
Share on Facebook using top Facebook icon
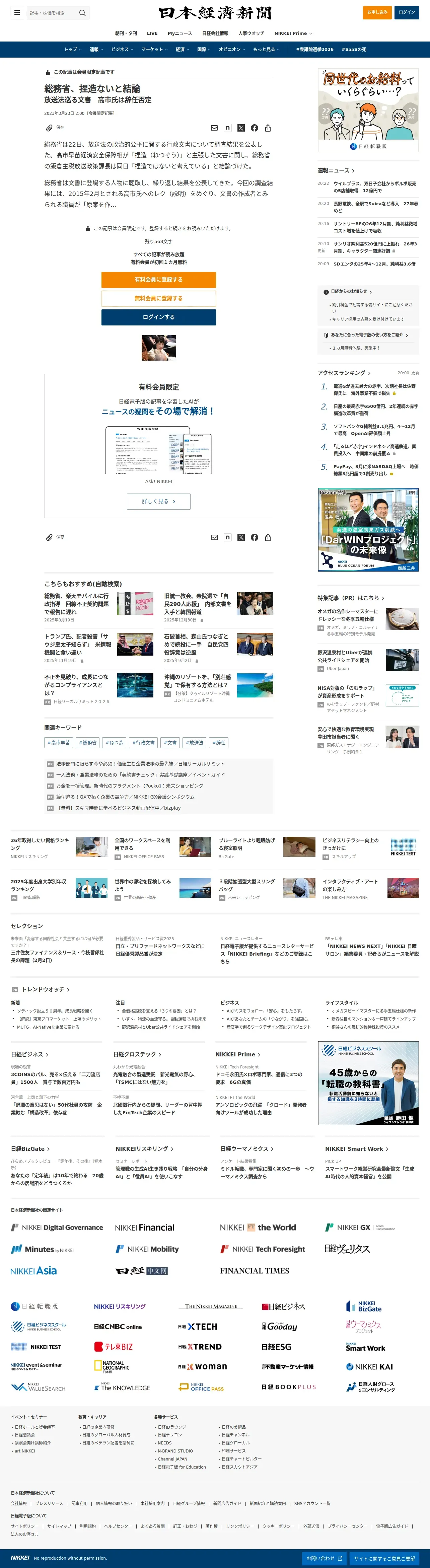click(254, 128)
